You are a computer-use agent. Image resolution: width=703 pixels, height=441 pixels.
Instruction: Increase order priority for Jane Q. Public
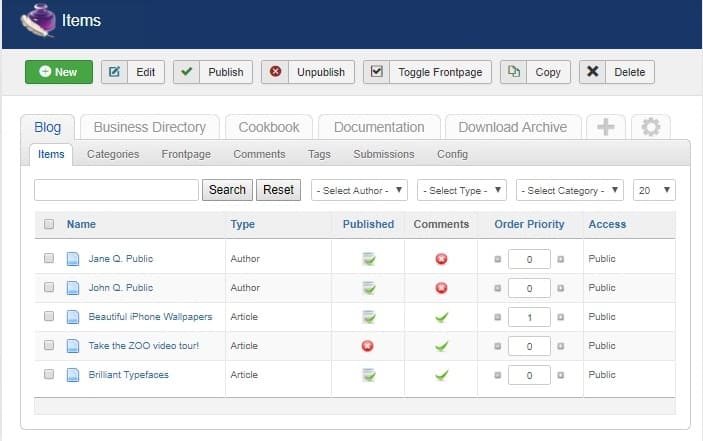[x=560, y=259]
